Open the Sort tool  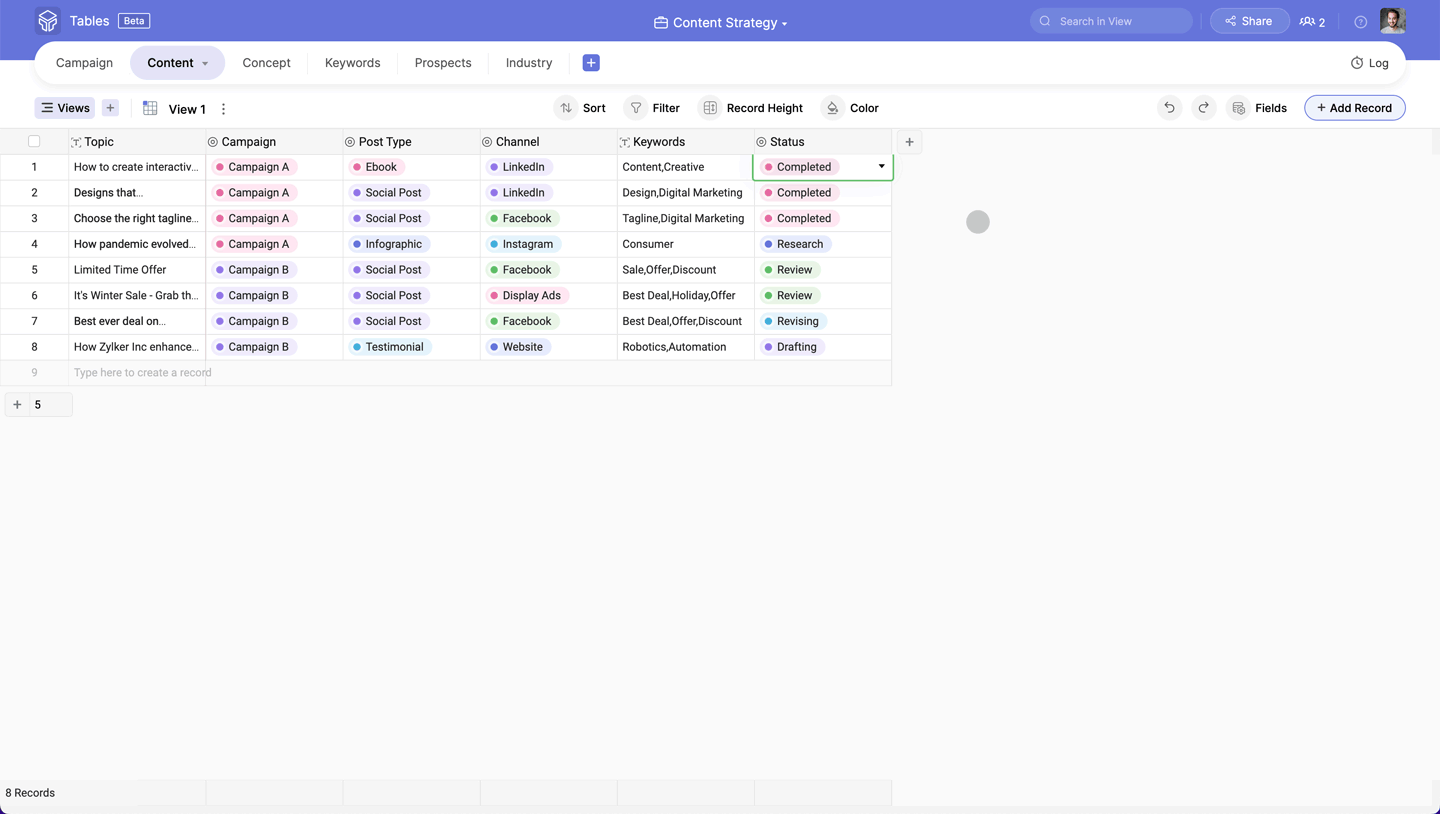point(581,108)
